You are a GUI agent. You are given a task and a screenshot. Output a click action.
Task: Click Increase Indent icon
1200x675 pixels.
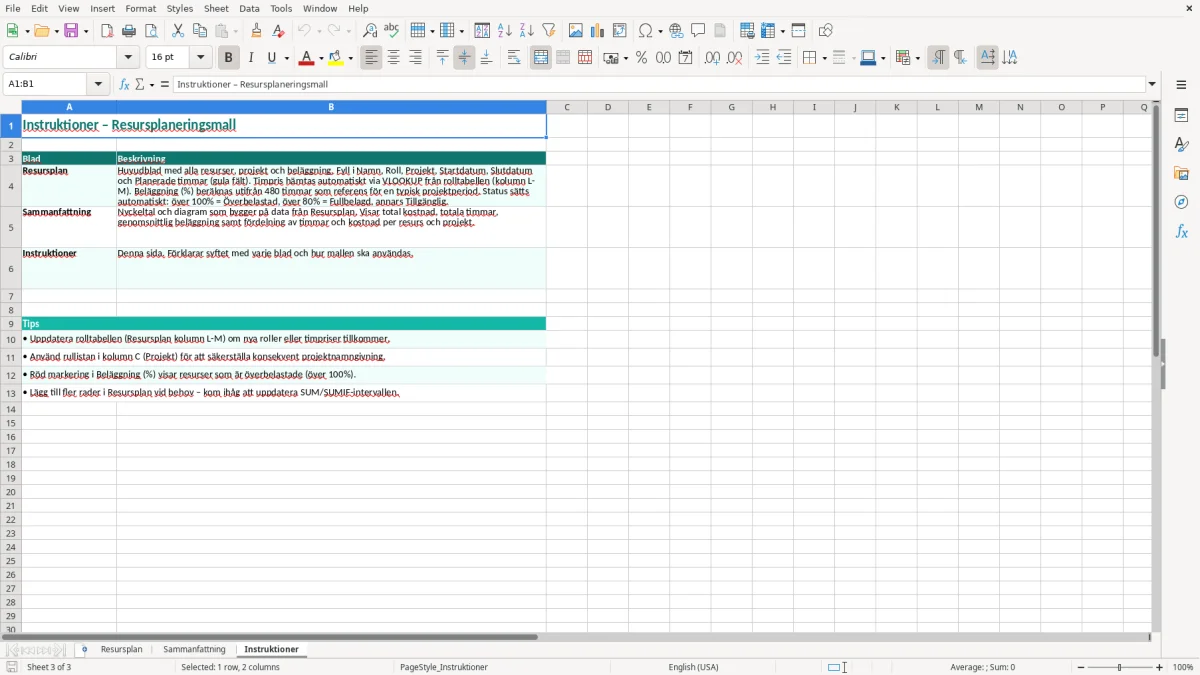762,58
